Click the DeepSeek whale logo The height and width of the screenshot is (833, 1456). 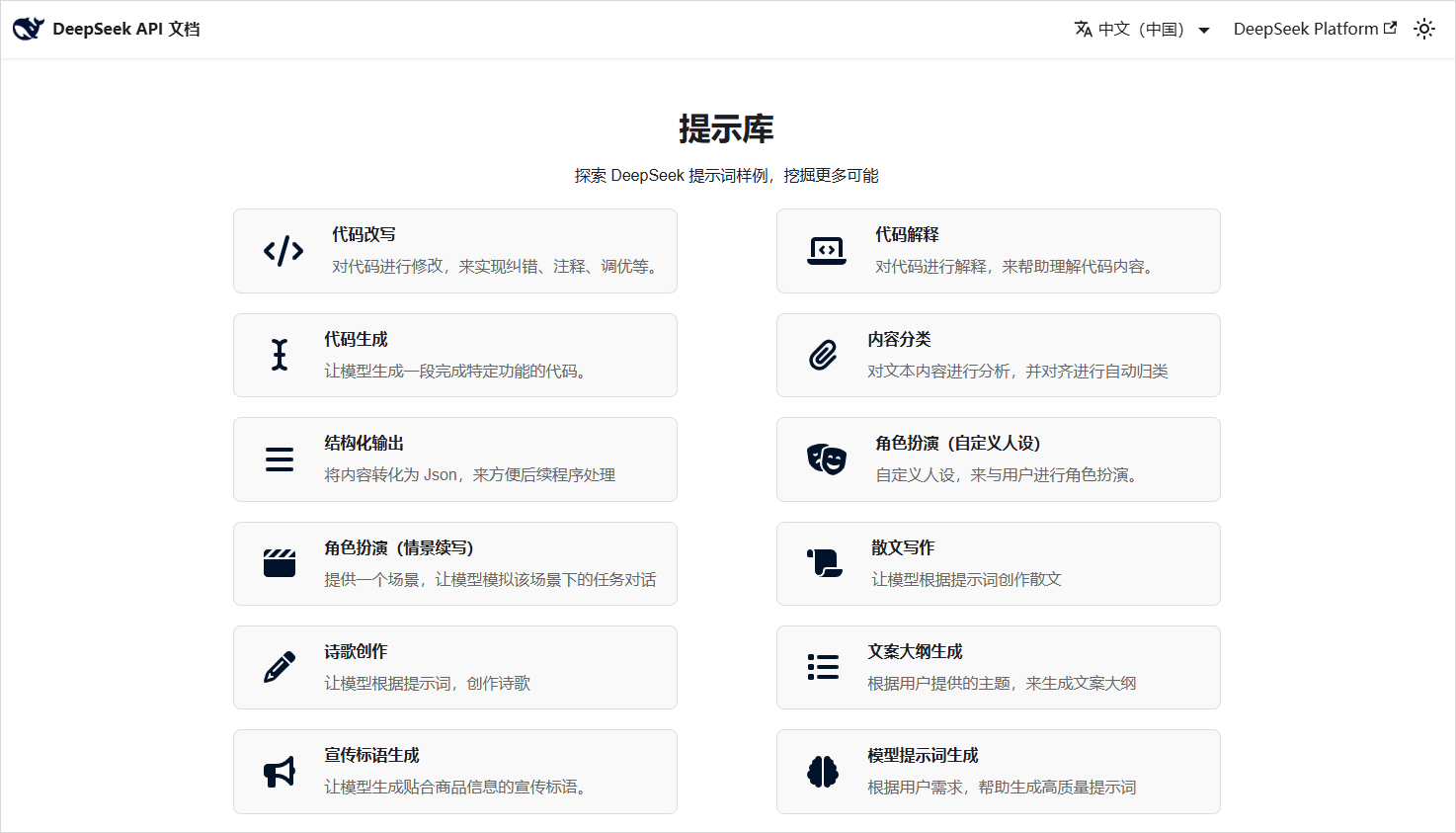(x=28, y=28)
